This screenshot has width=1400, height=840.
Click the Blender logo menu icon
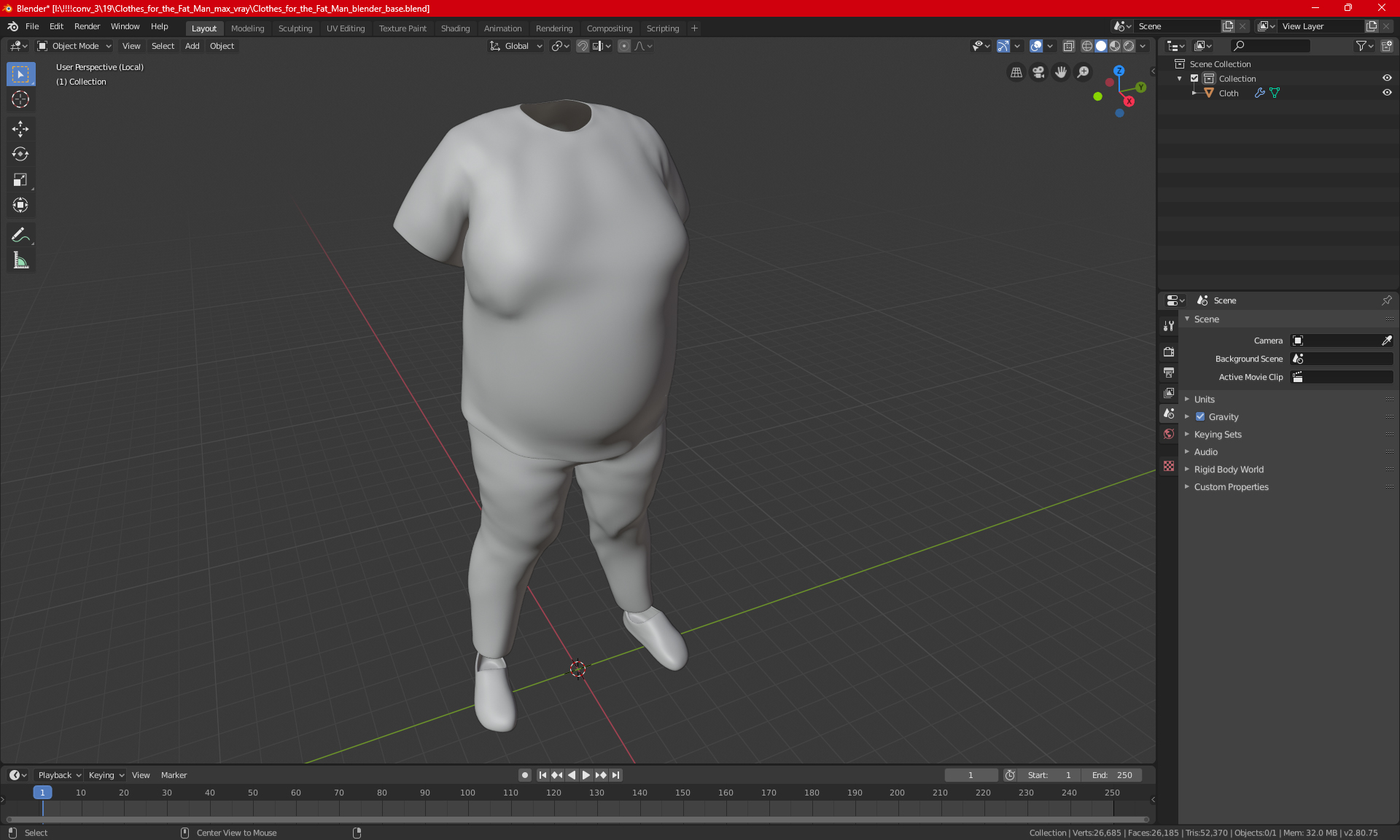pos(12,26)
